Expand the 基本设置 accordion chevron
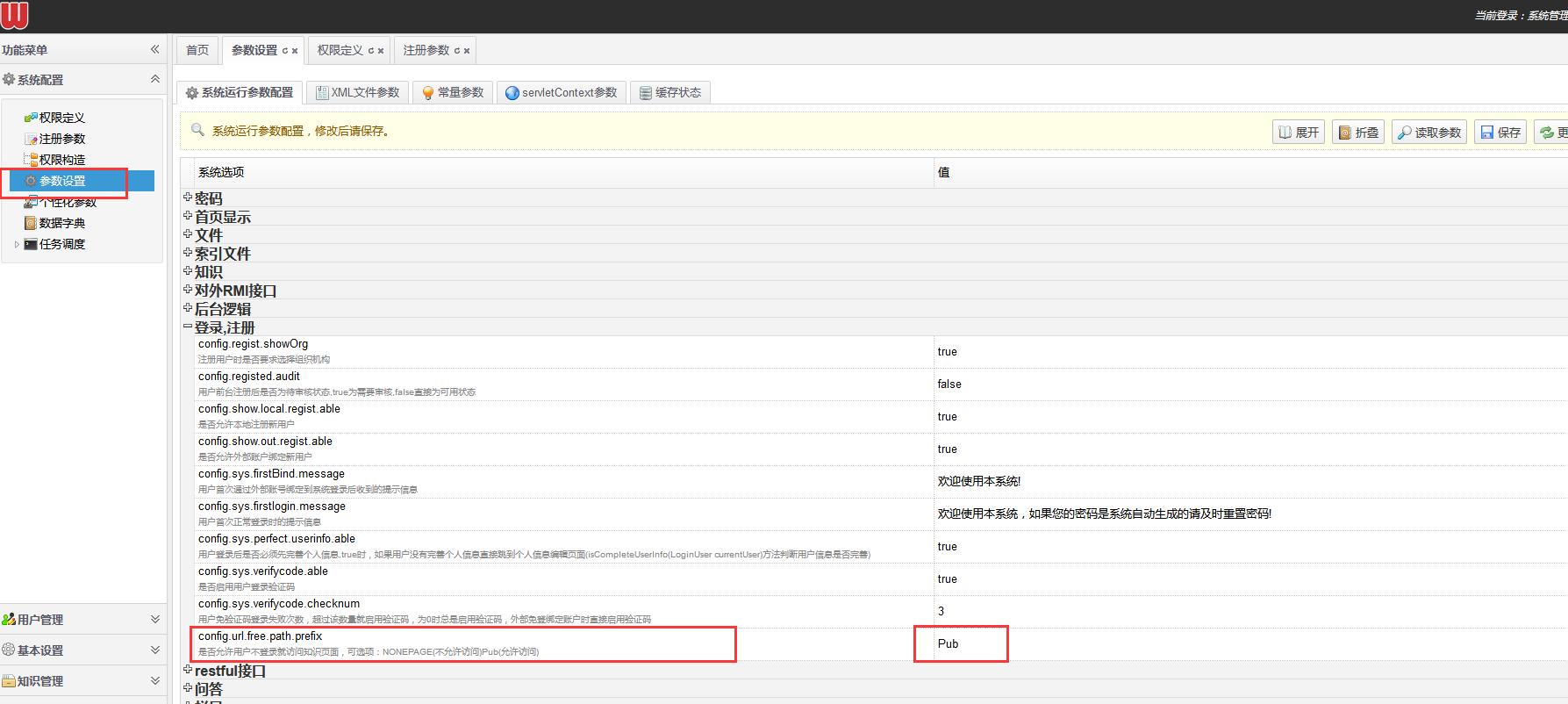Viewport: 1568px width, 704px height. (155, 650)
